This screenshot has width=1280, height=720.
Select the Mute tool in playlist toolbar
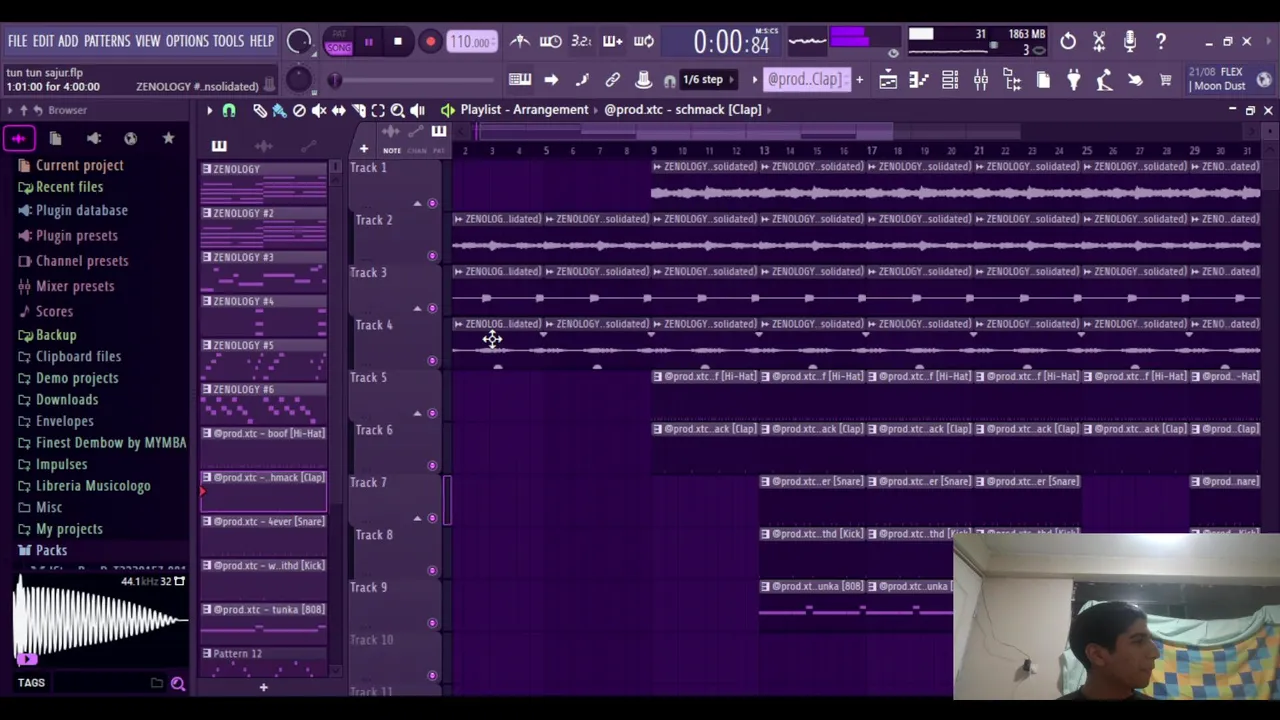[319, 110]
